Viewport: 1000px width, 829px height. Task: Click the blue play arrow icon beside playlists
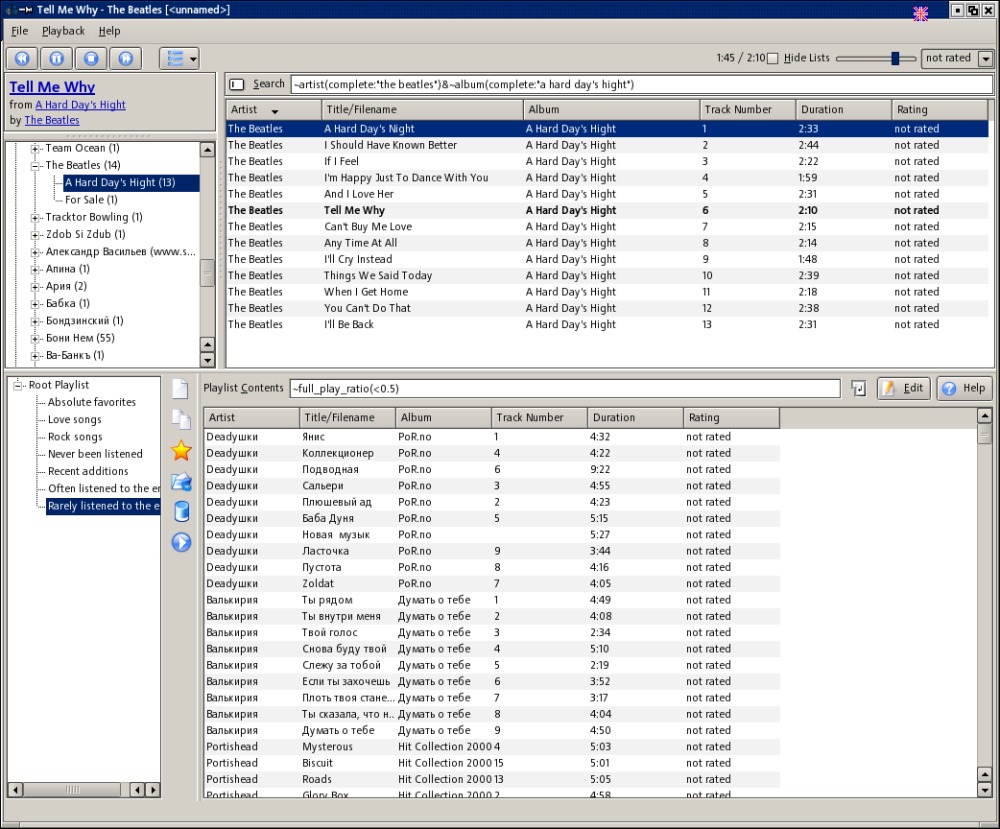click(x=181, y=542)
